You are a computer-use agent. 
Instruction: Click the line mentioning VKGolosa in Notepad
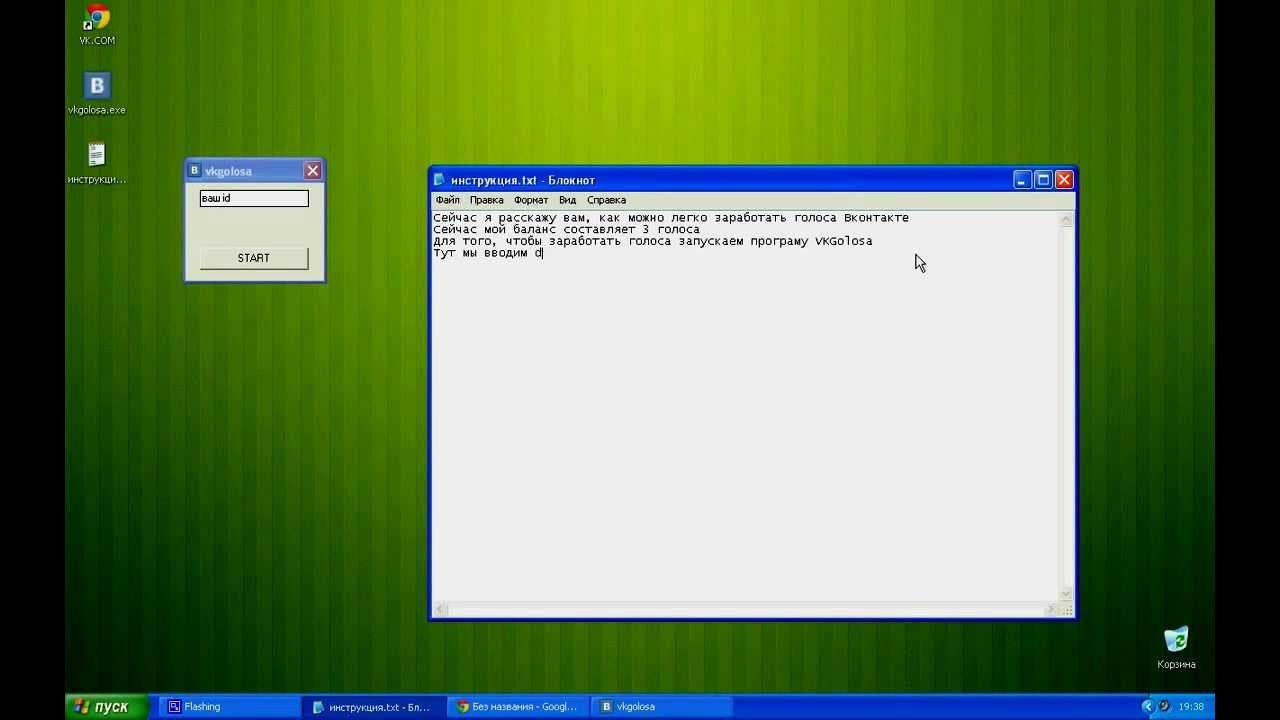[x=652, y=241]
